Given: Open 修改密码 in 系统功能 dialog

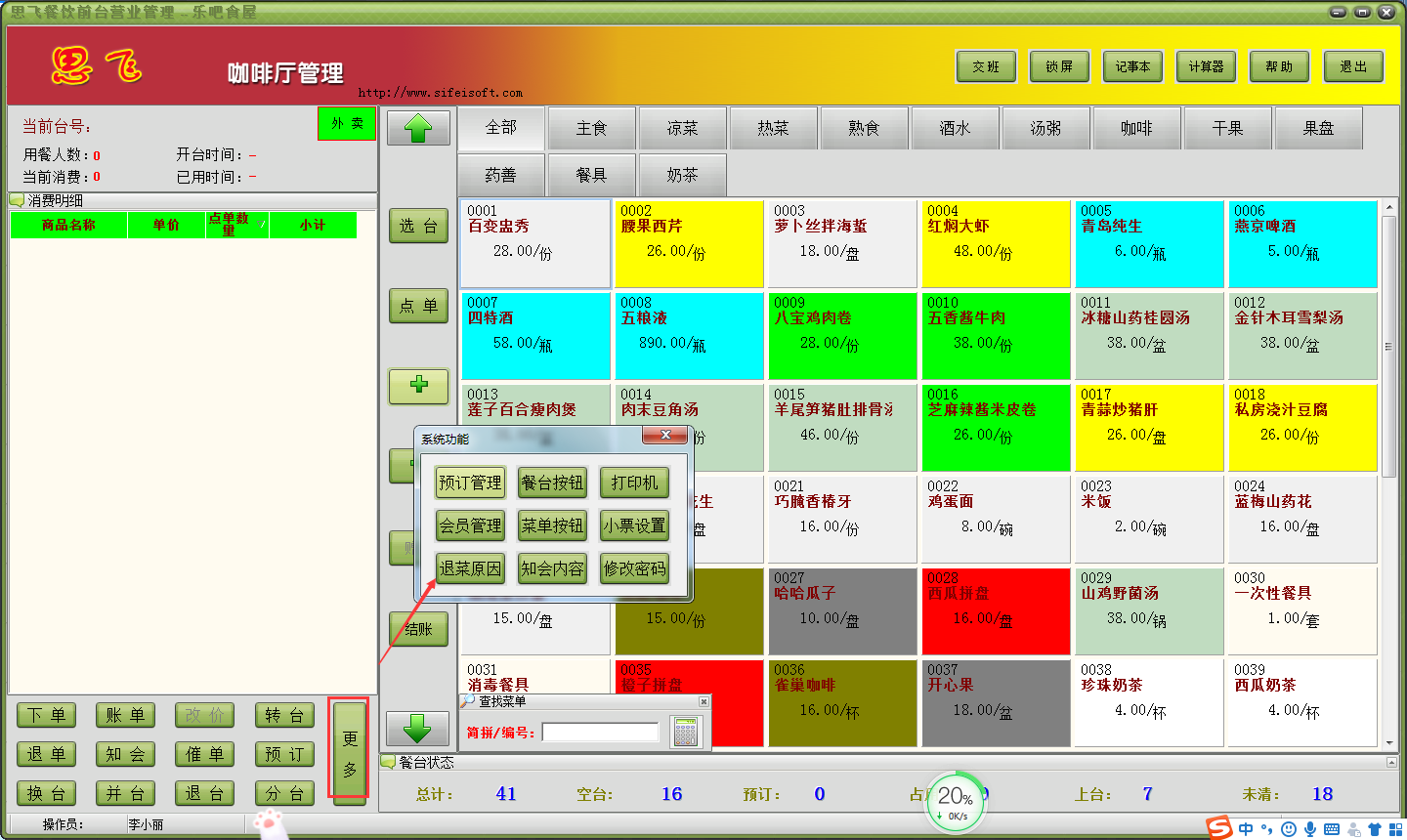Looking at the screenshot, I should coord(634,568).
